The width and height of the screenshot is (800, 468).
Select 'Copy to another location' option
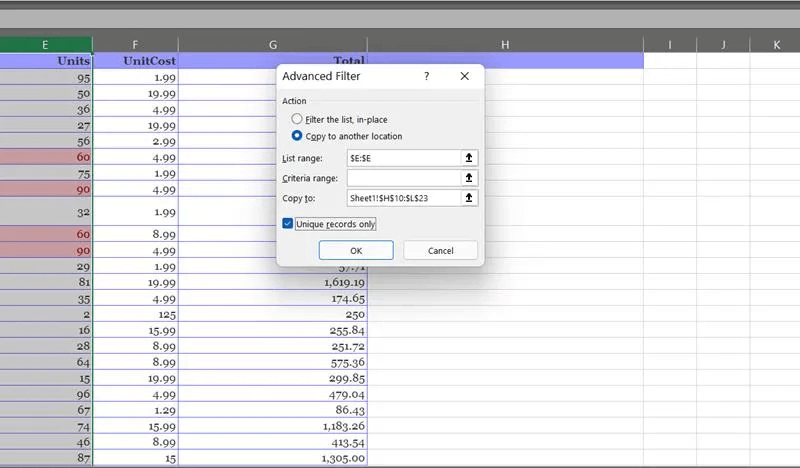(x=297, y=136)
